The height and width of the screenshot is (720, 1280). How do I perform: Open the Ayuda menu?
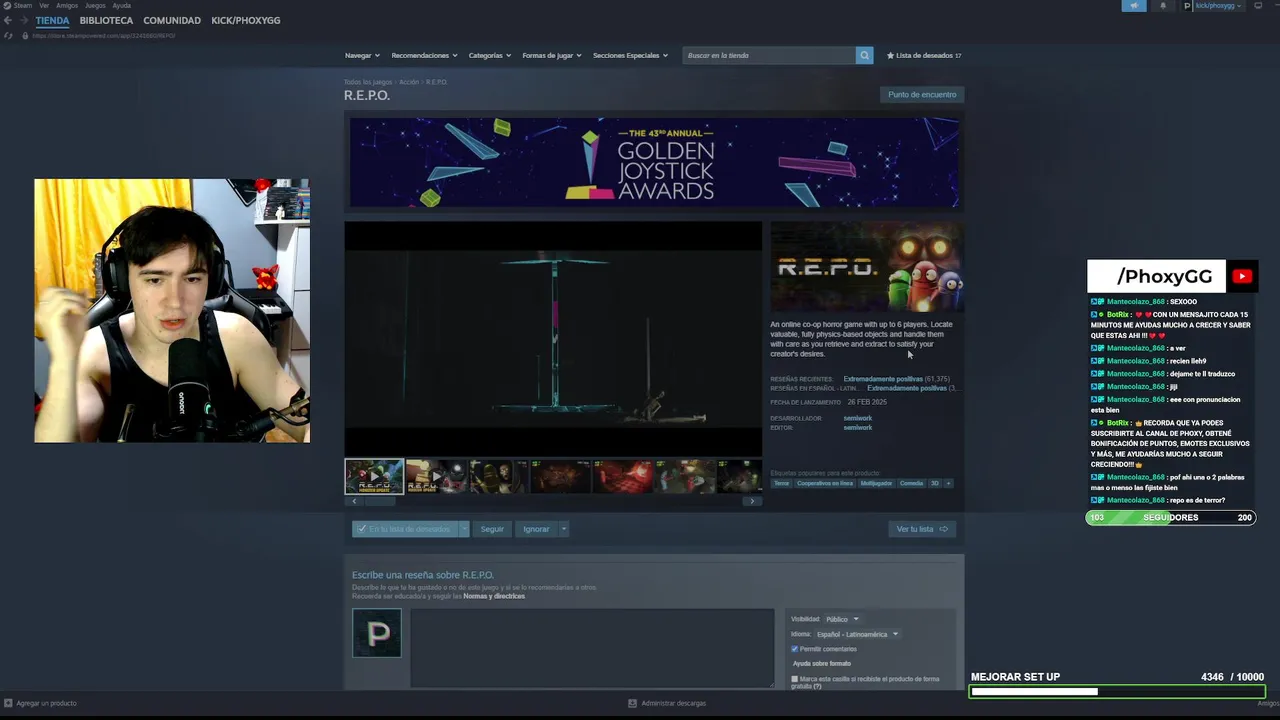121,5
